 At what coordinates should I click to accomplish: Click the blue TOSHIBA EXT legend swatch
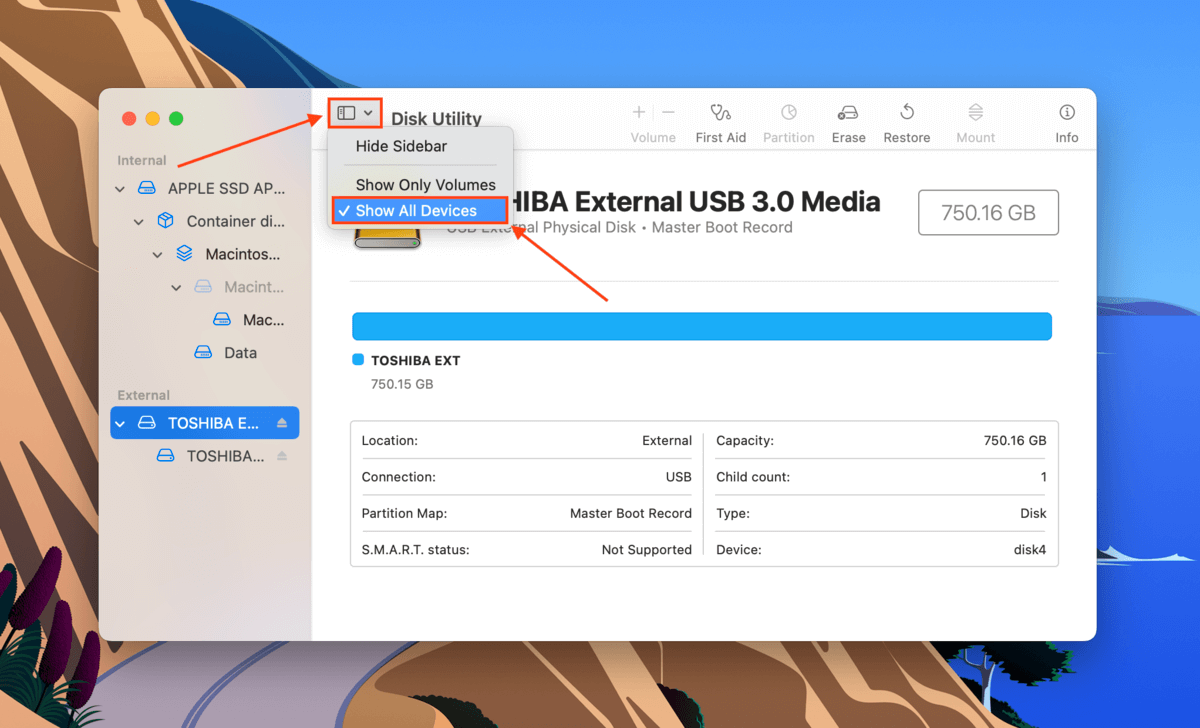coord(358,360)
